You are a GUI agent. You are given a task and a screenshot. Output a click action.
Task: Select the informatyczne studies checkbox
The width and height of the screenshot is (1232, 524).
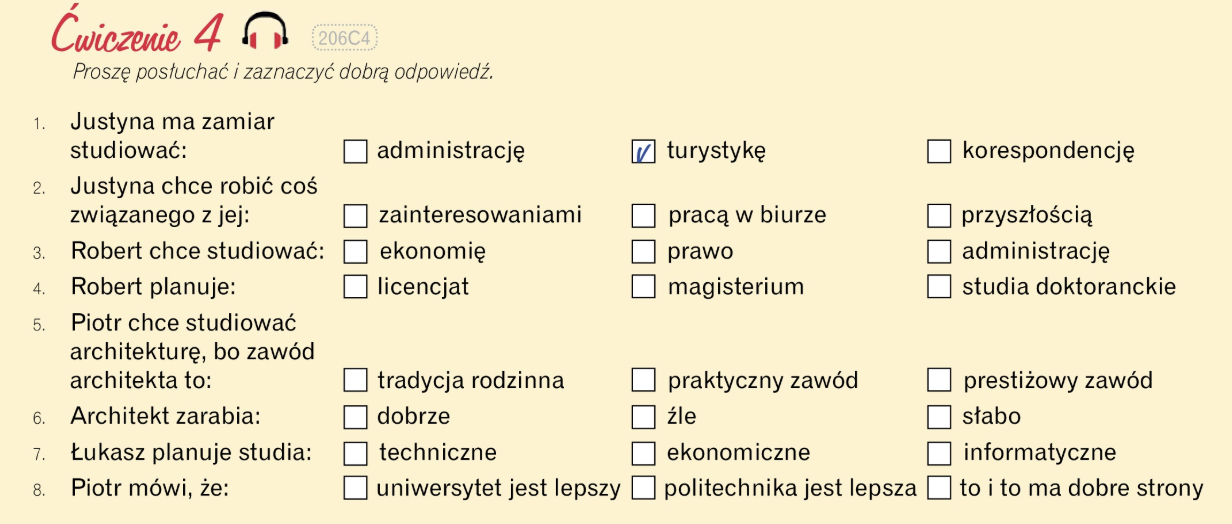[x=939, y=453]
